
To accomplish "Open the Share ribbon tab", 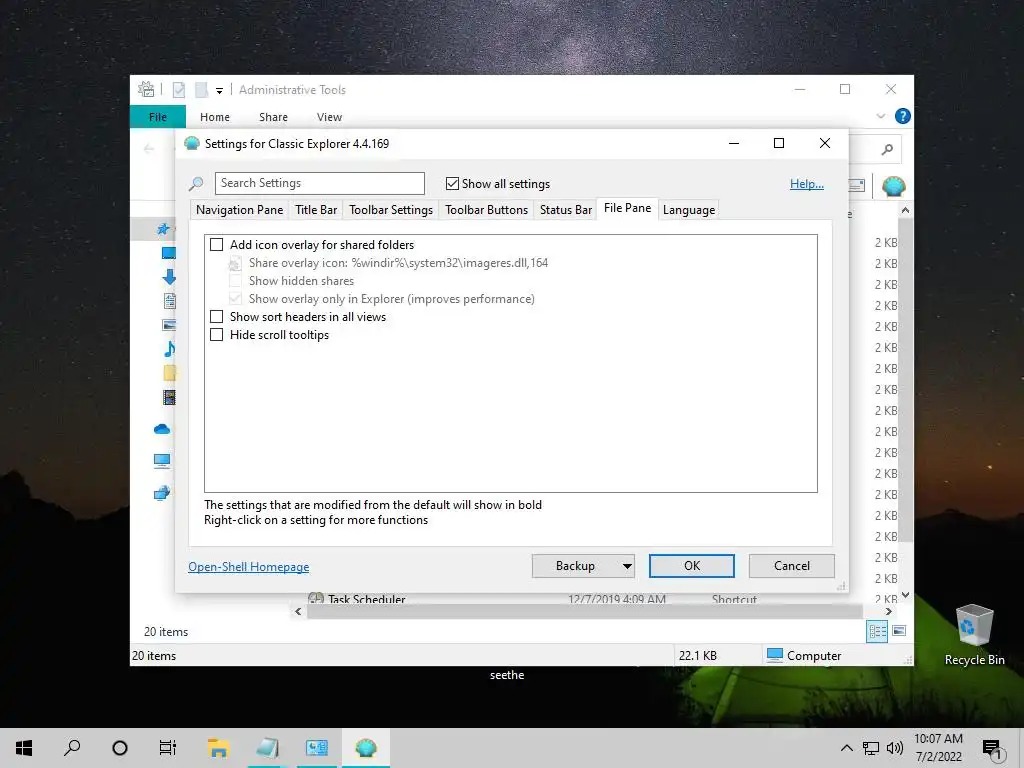I will pyautogui.click(x=273, y=117).
